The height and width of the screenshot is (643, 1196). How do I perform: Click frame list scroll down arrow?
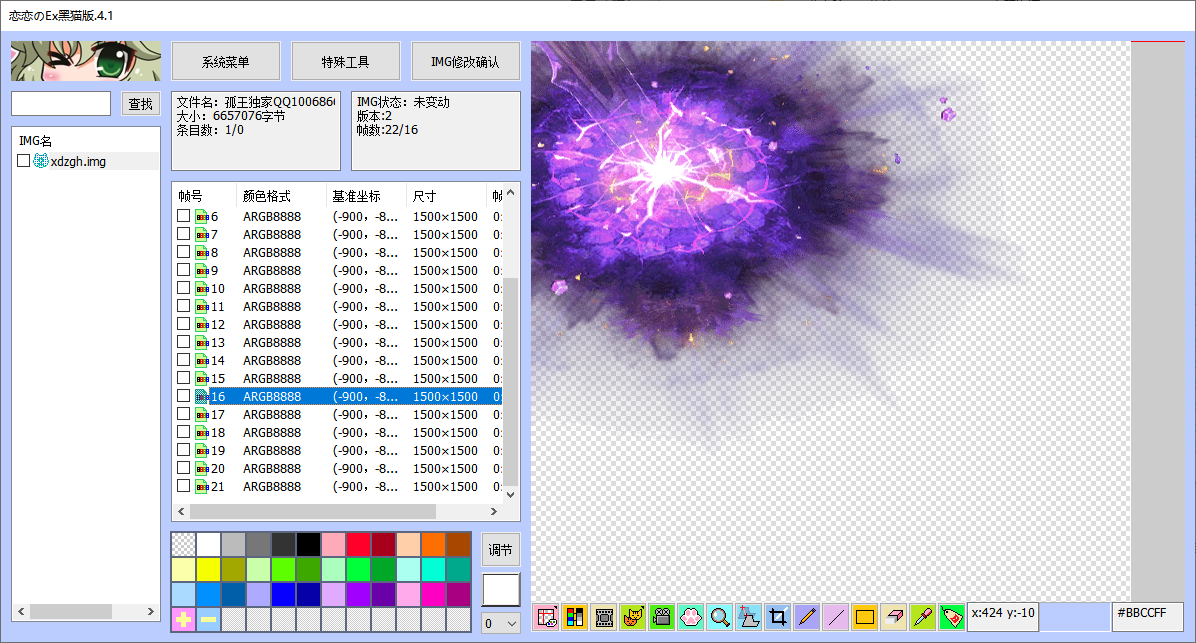(510, 494)
